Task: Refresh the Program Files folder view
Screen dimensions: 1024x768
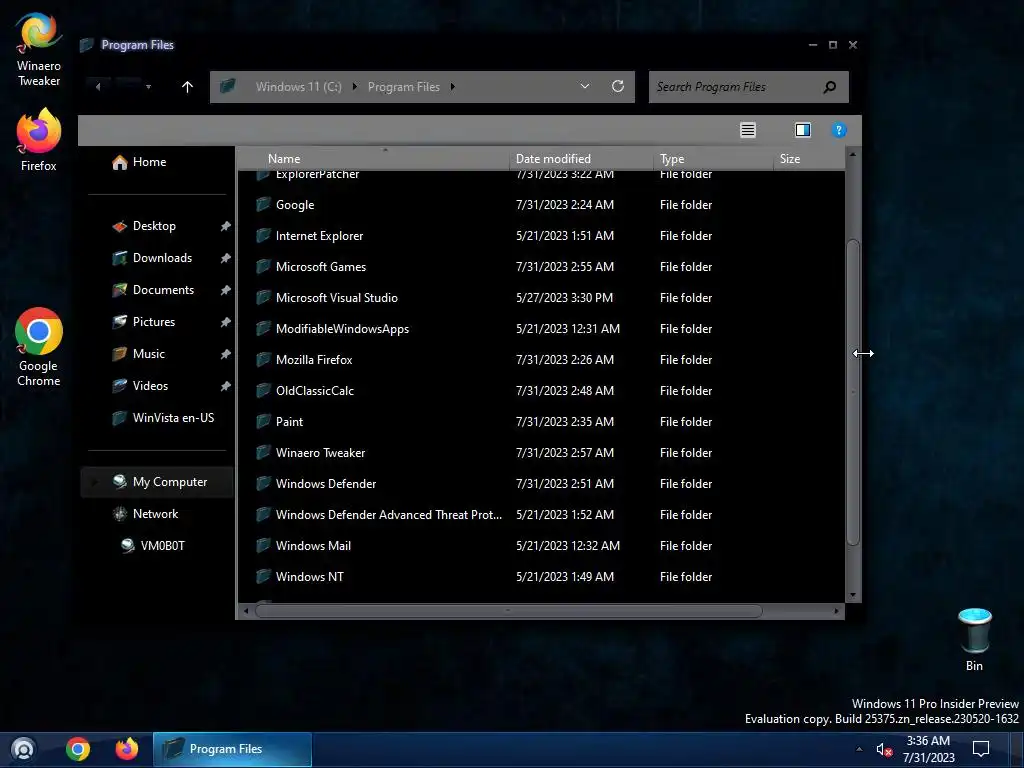Action: pyautogui.click(x=618, y=86)
